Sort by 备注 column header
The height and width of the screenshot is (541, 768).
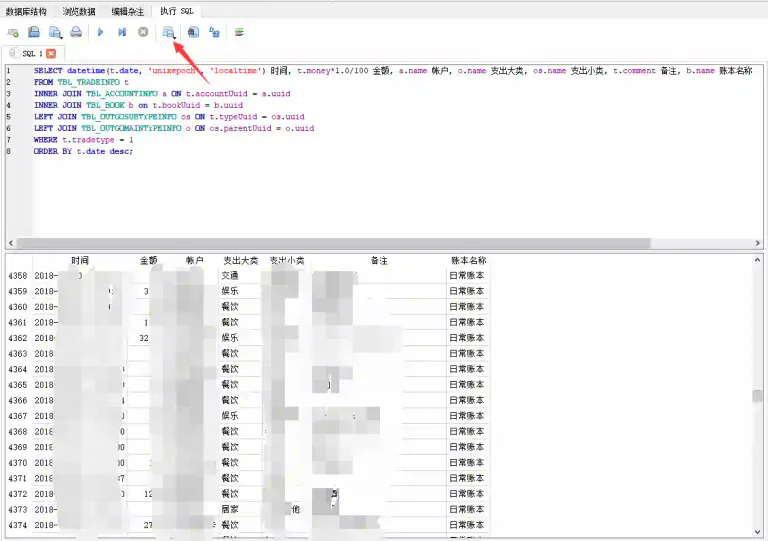click(379, 260)
